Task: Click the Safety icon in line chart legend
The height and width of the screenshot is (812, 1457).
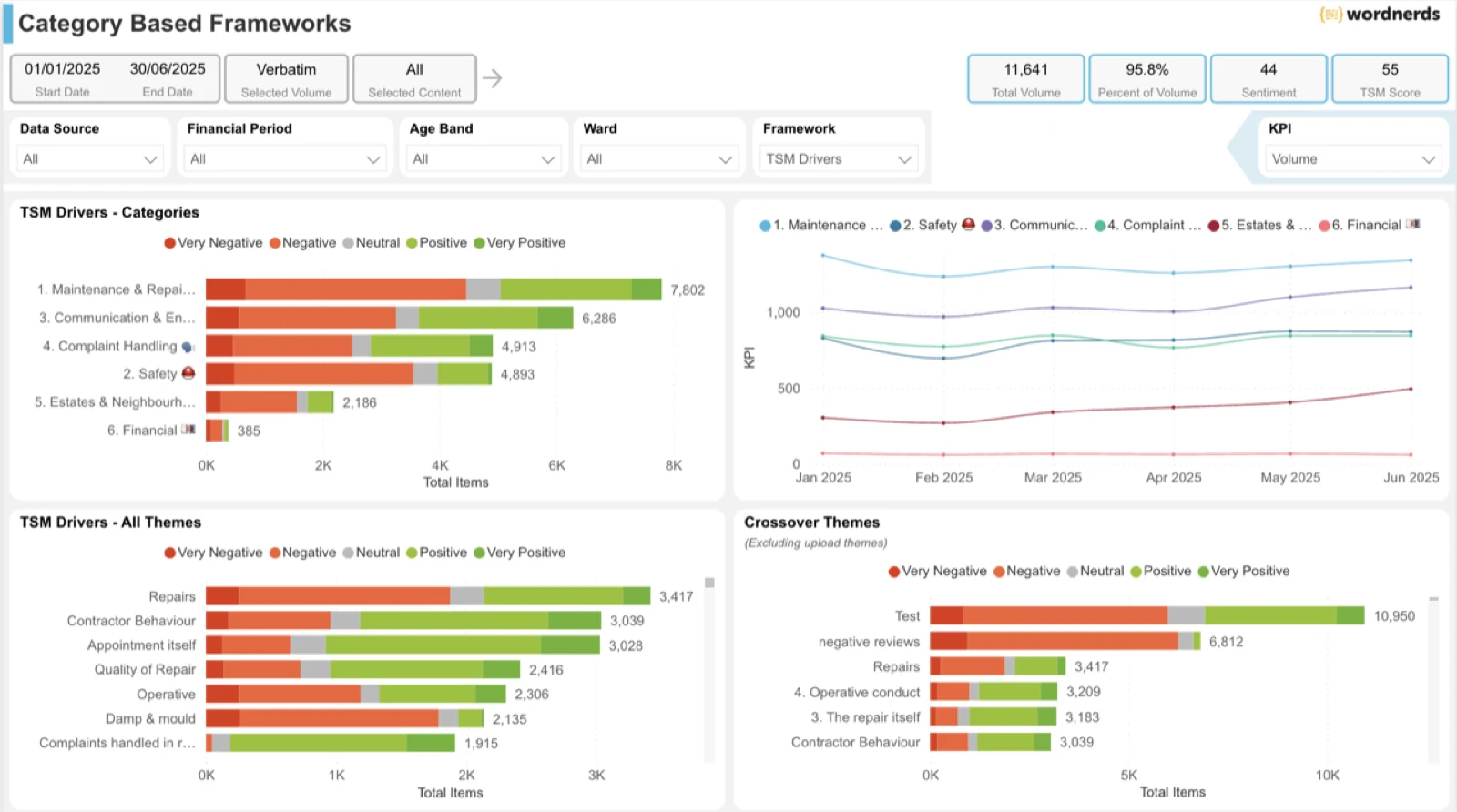Action: point(968,224)
